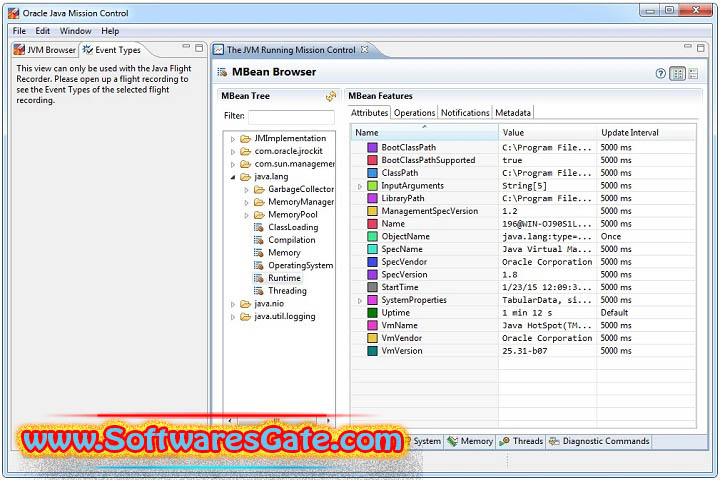Image resolution: width=720 pixels, height=480 pixels.
Task: Open the System bottom tab
Action: tap(426, 441)
